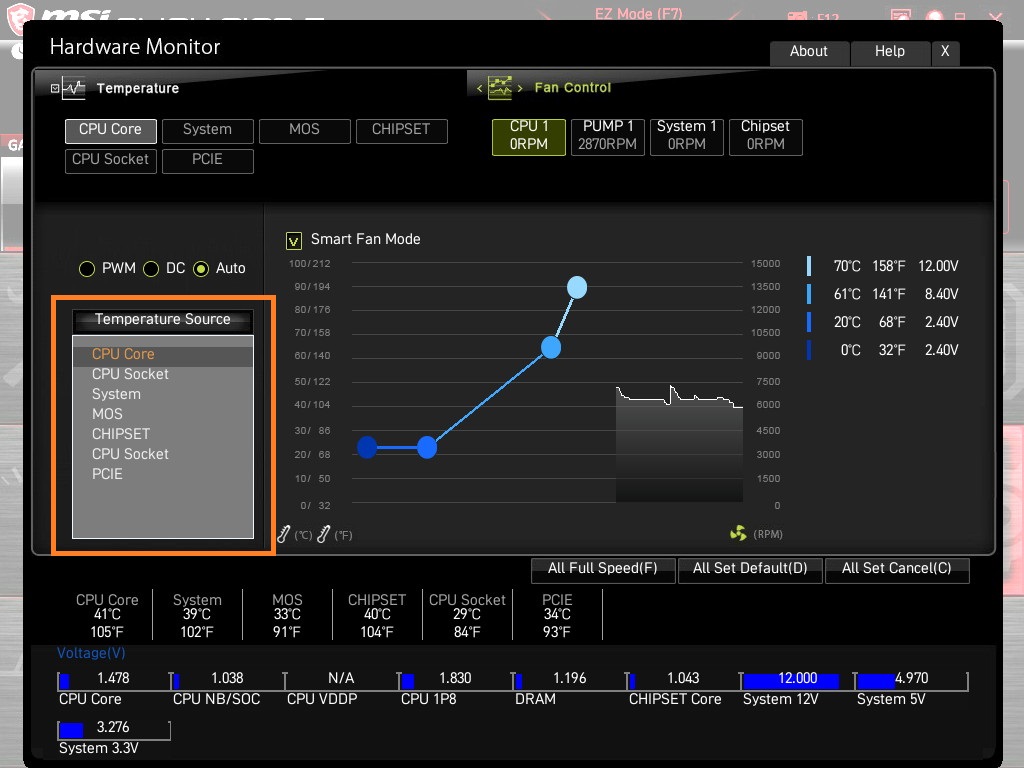Click the top fan curve point
This screenshot has width=1024, height=768.
click(x=577, y=287)
